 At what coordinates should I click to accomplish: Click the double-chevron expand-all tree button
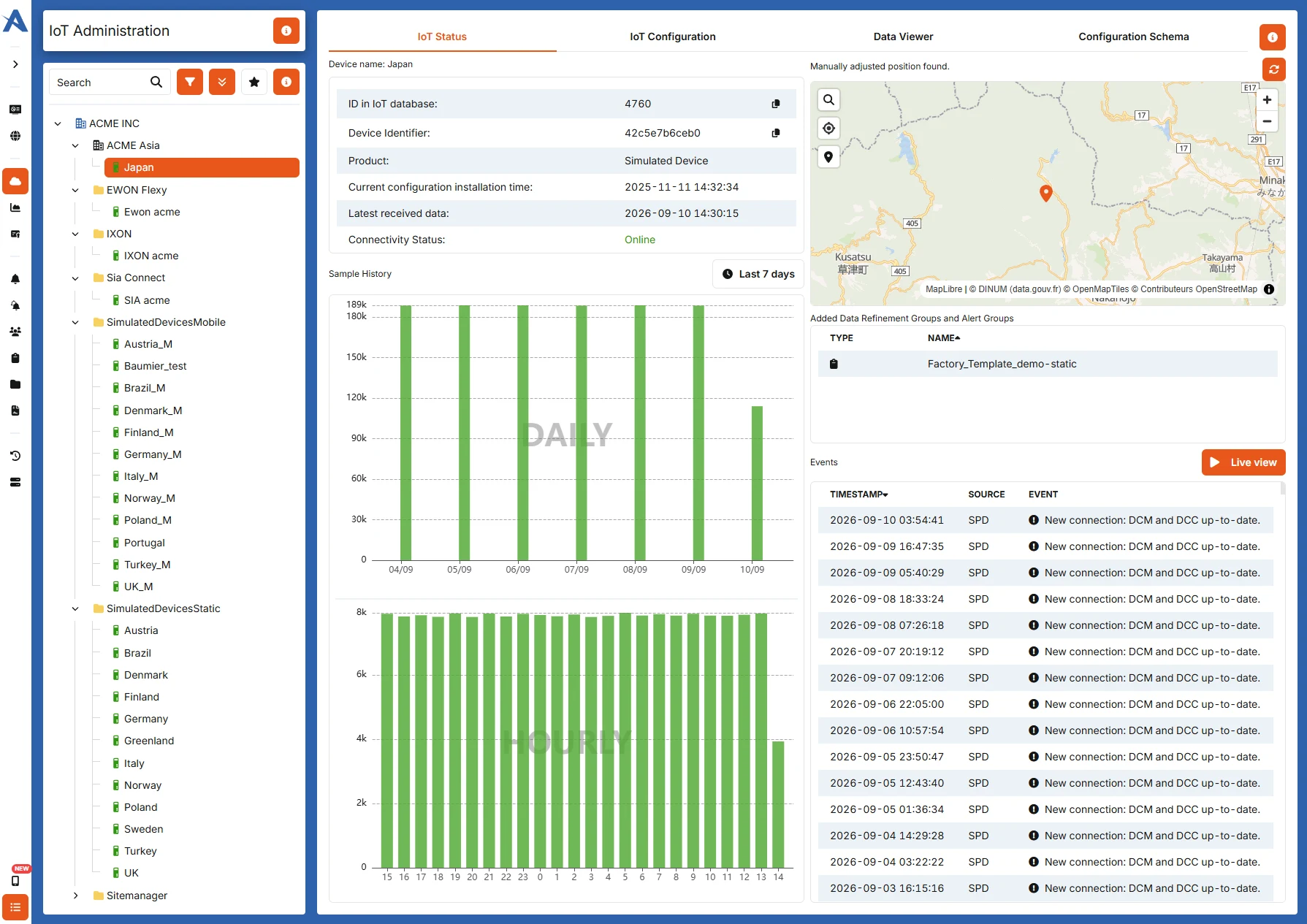(x=222, y=82)
